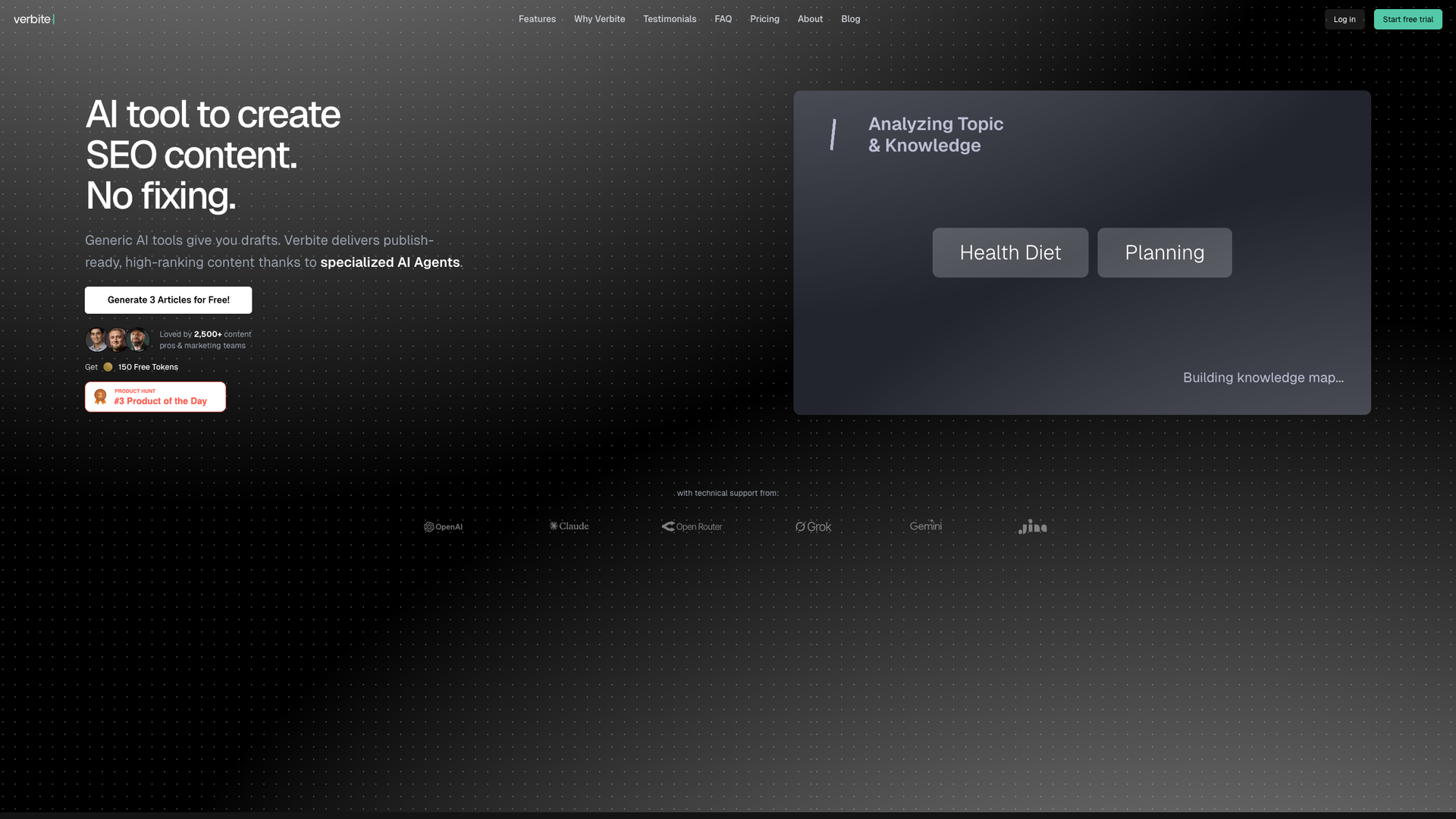Click the Grok logo
Viewport: 1456px width, 819px height.
(813, 526)
